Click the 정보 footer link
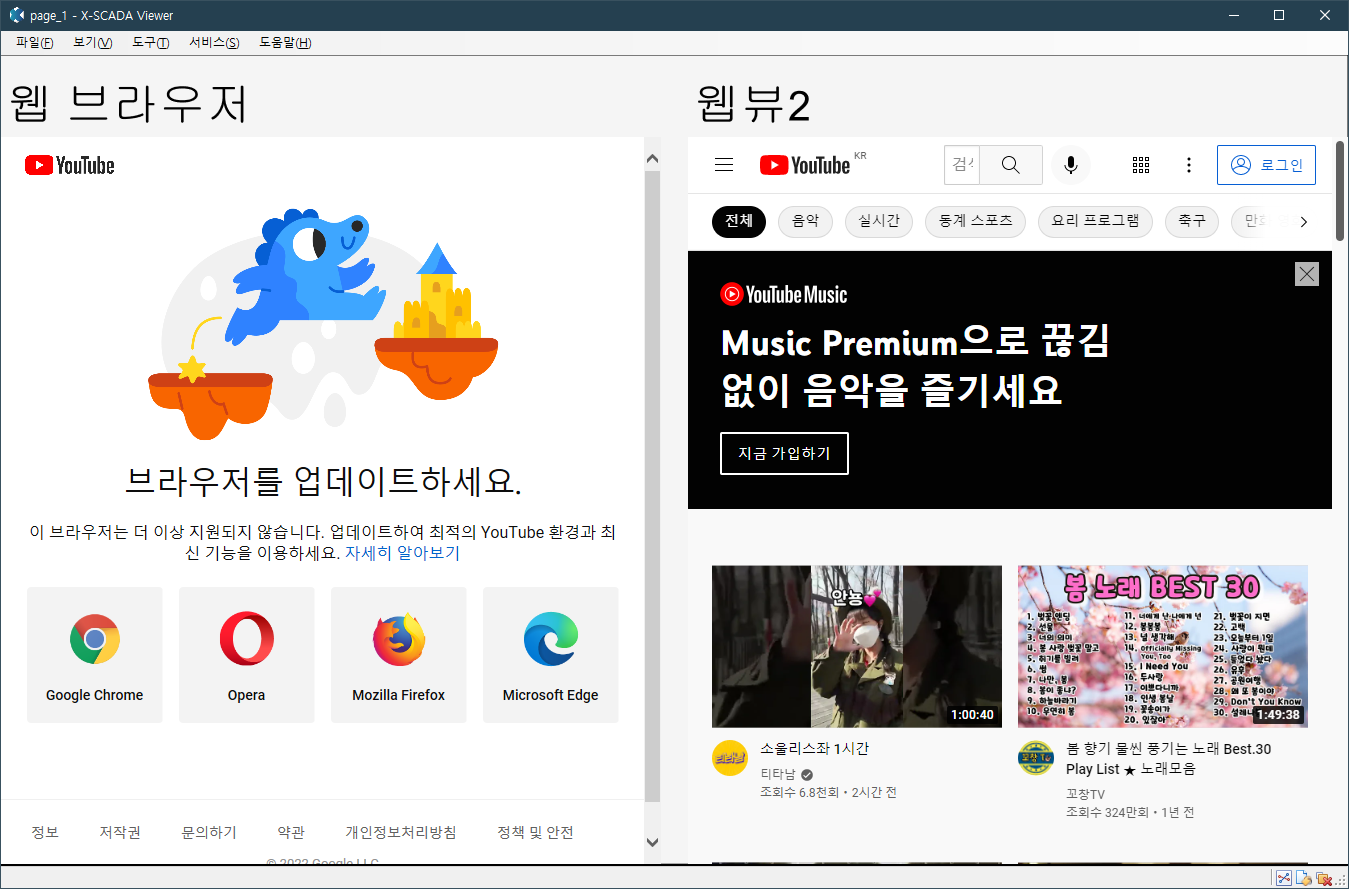The width and height of the screenshot is (1349, 889). pos(45,832)
